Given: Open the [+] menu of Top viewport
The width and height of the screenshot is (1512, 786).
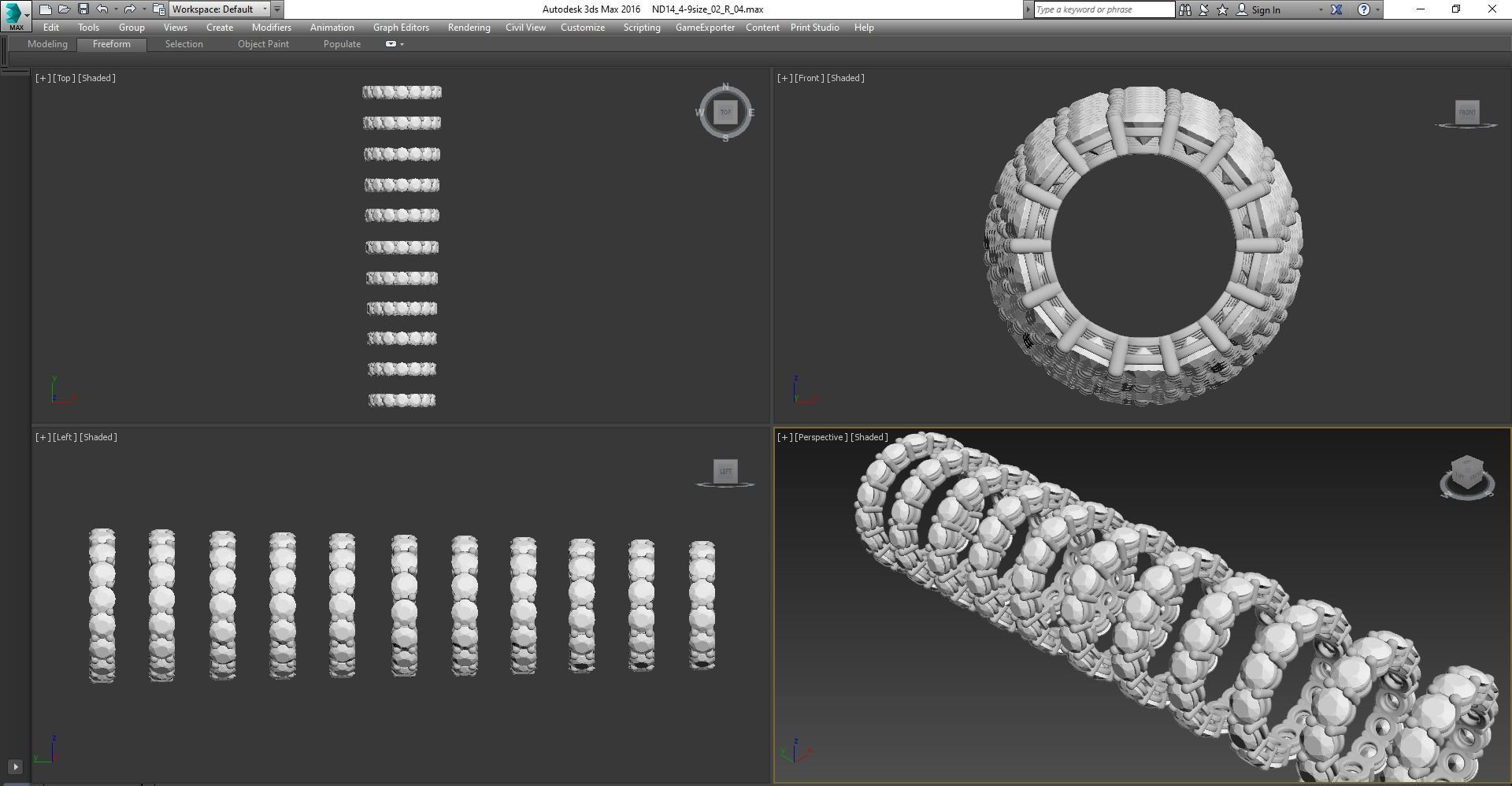Looking at the screenshot, I should click(43, 78).
